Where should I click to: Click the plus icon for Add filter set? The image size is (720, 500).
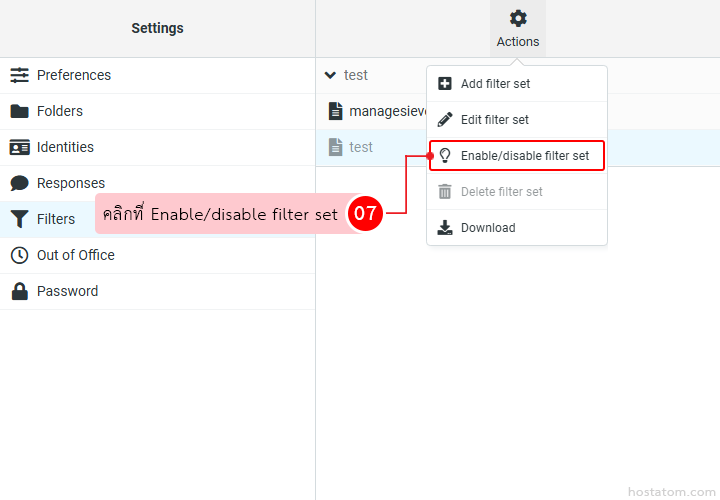[x=445, y=84]
